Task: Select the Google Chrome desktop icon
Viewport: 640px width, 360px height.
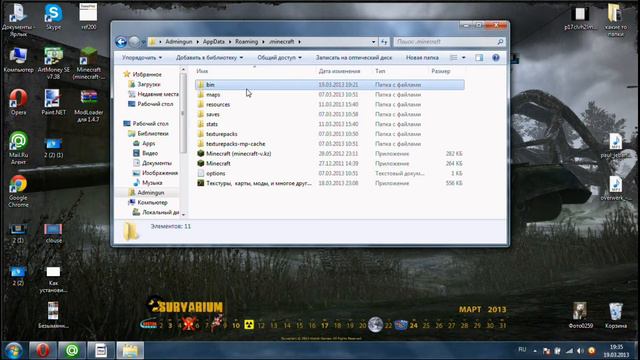Action: point(18,191)
